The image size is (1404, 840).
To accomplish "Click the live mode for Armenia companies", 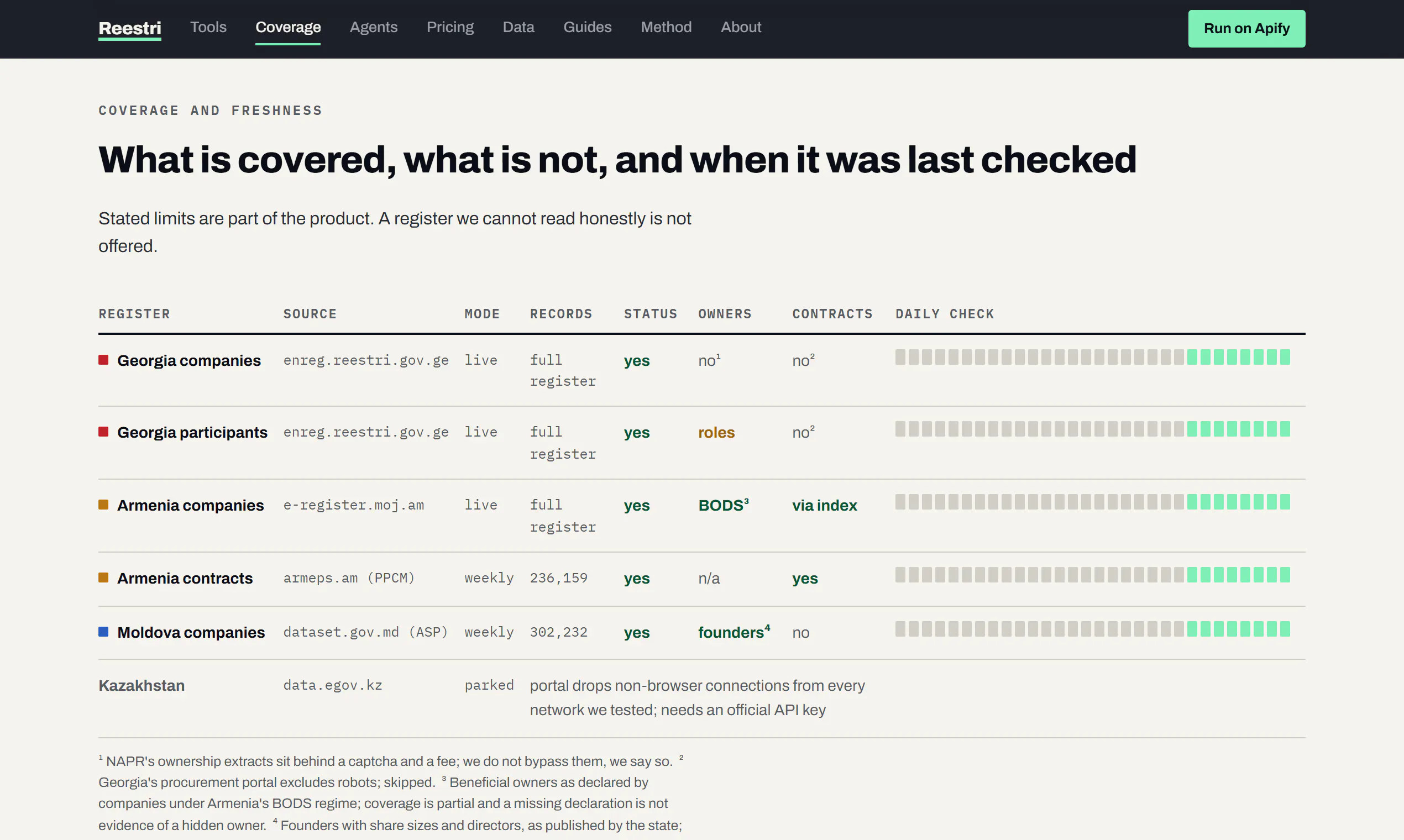I will [x=481, y=505].
